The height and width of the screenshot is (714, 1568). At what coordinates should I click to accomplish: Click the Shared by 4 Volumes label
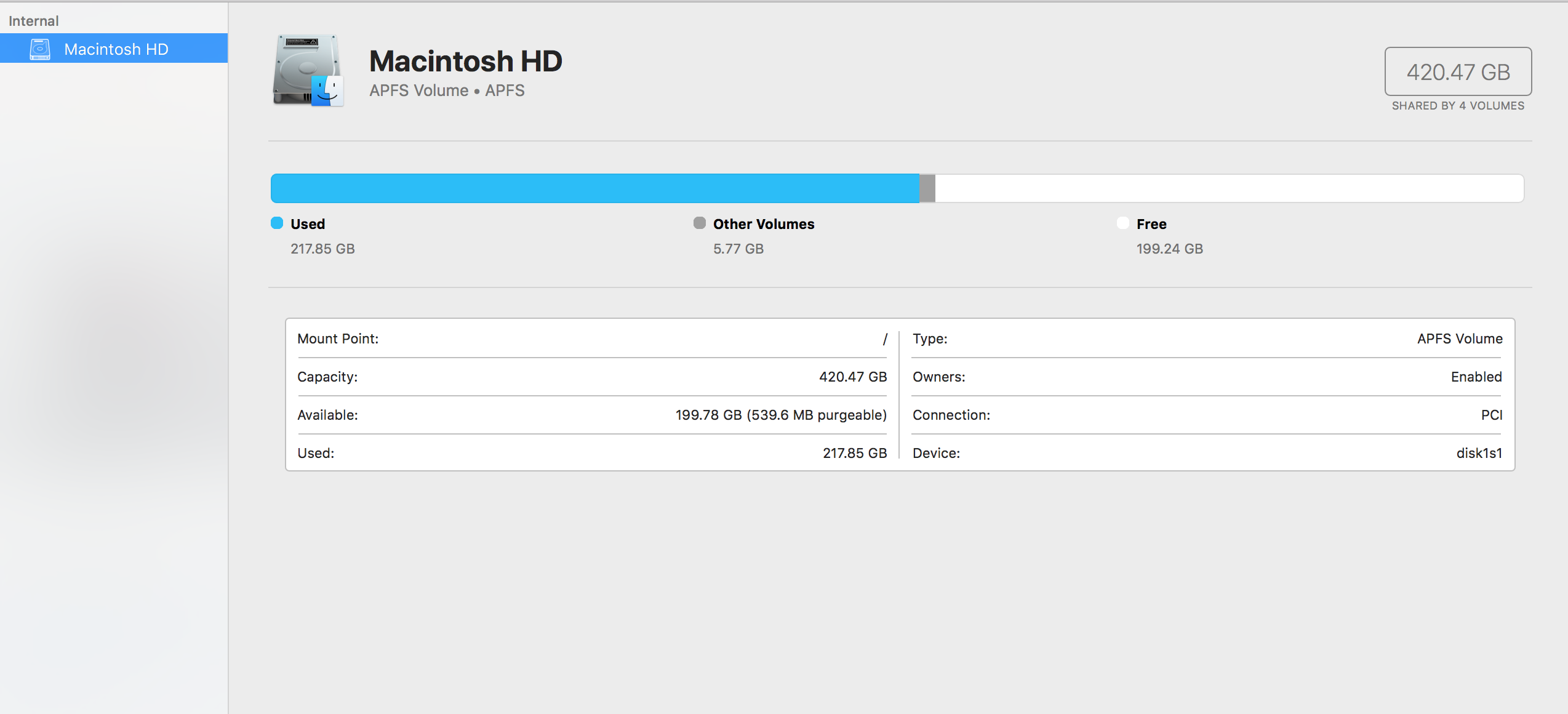tap(1458, 106)
